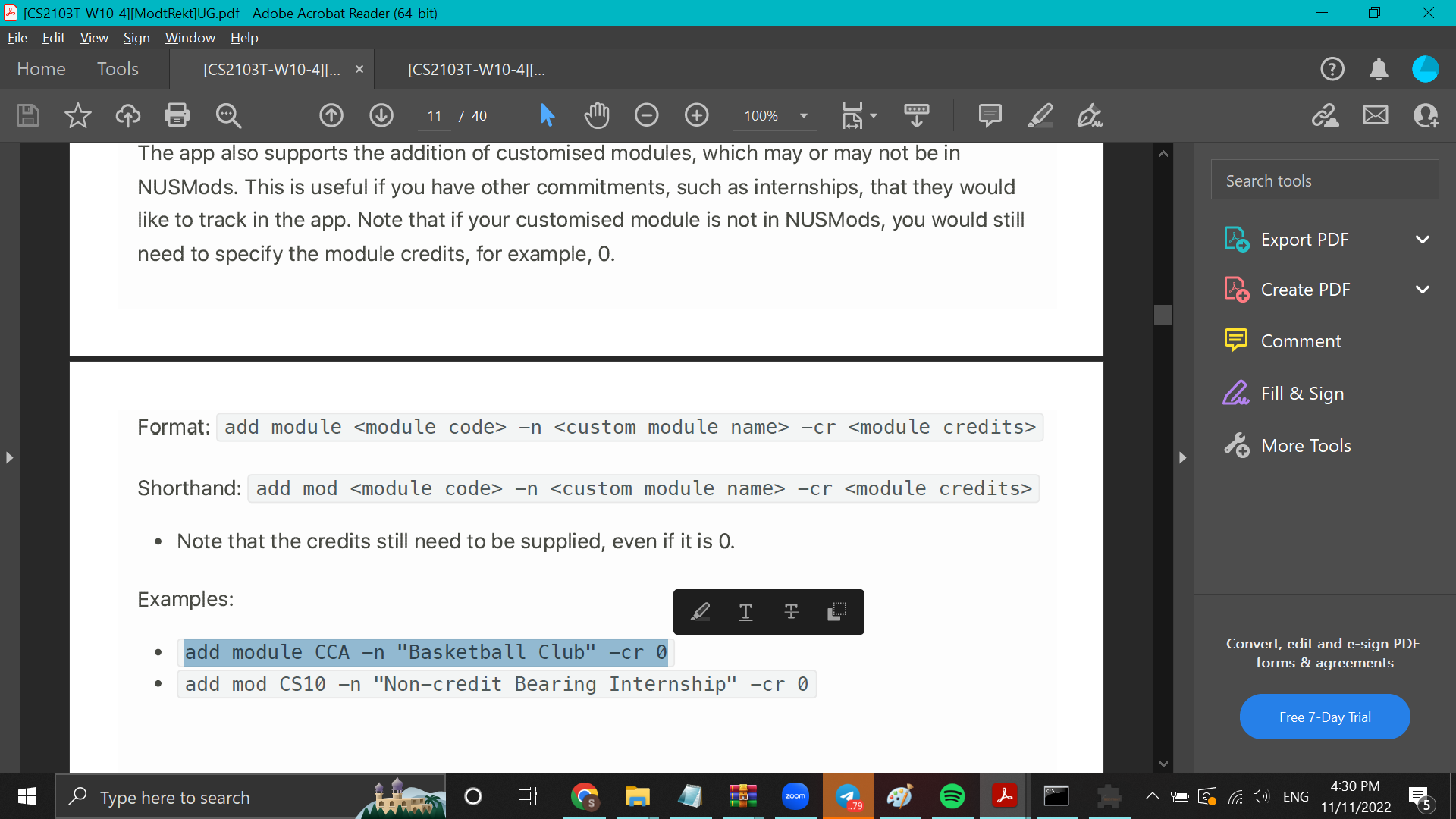The height and width of the screenshot is (819, 1456).
Task: Go to next page arrow
Action: (381, 115)
